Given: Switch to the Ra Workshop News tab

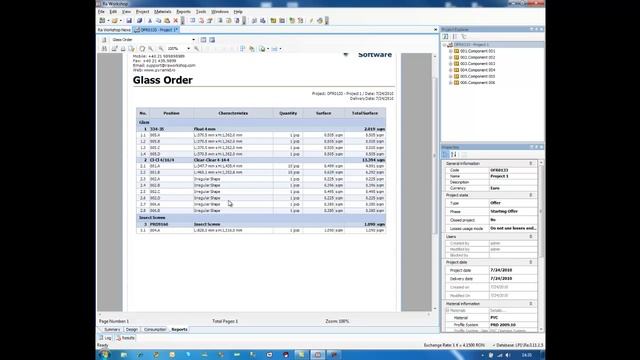Looking at the screenshot, I should pos(114,30).
